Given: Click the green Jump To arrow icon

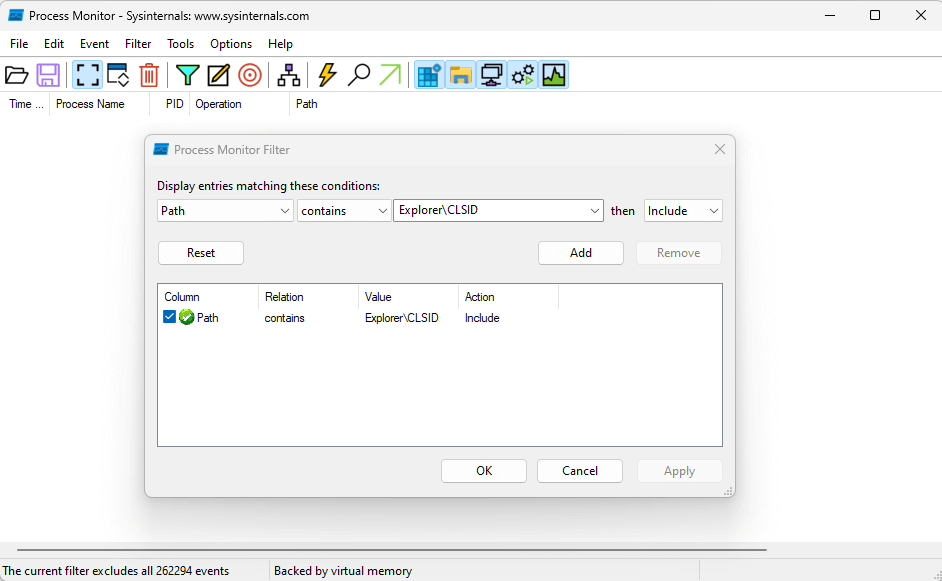Looking at the screenshot, I should click(x=390, y=75).
